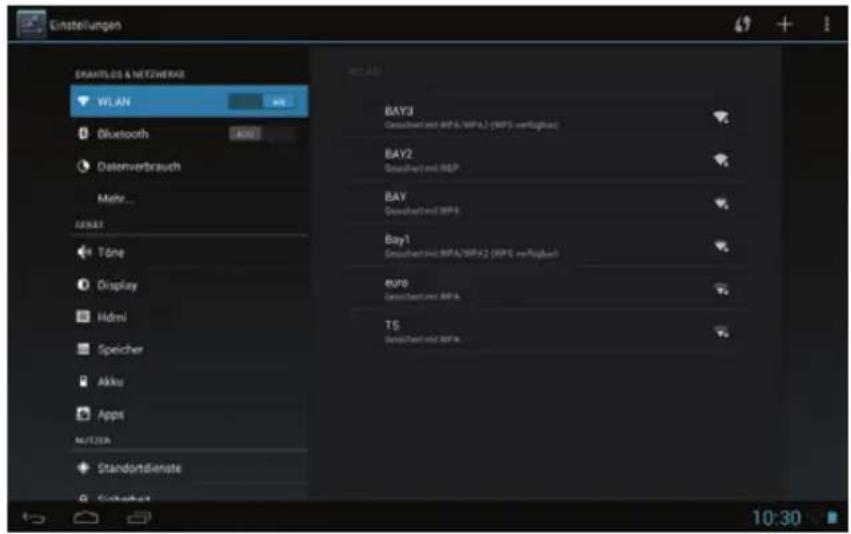Click the Hdmi icon
The width and height of the screenshot is (851, 534).
(83, 316)
